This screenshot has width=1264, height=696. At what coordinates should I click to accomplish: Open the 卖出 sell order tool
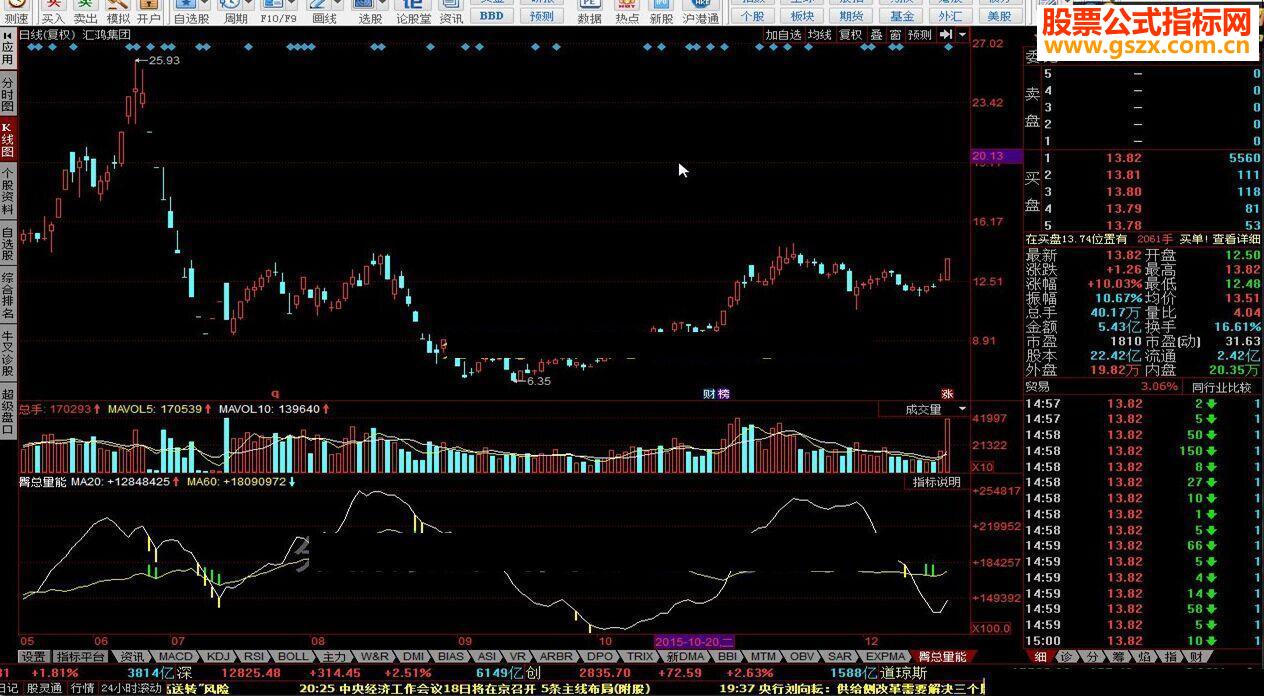point(86,12)
